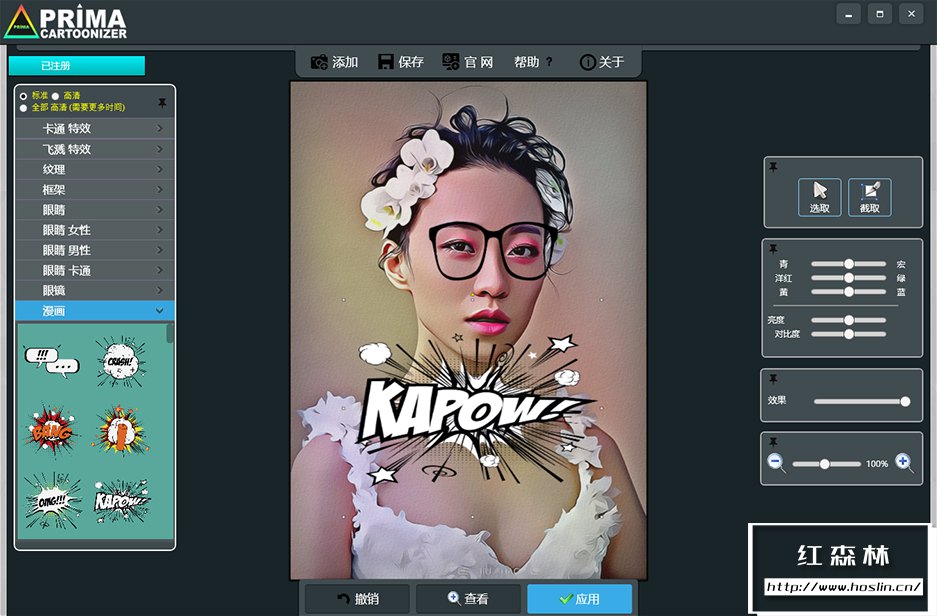Click the zoom in magnifier icon
The width and height of the screenshot is (937, 616).
tap(904, 462)
